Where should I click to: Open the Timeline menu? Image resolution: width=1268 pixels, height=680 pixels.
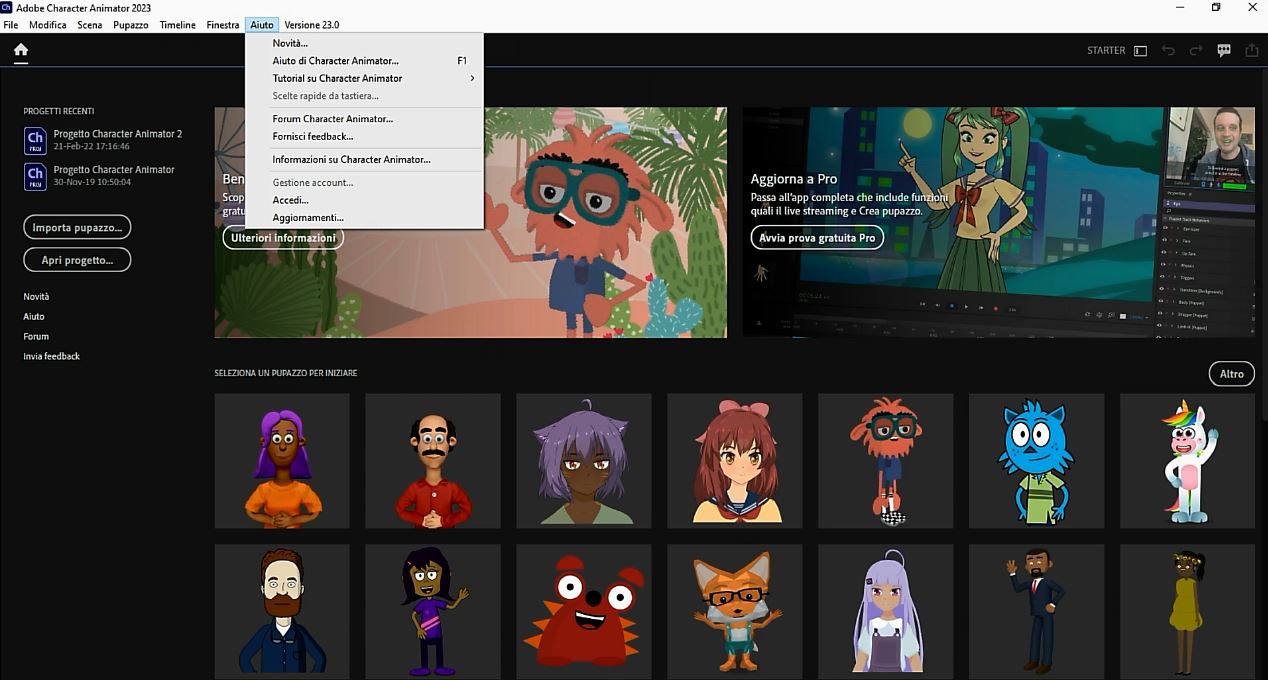click(x=178, y=25)
